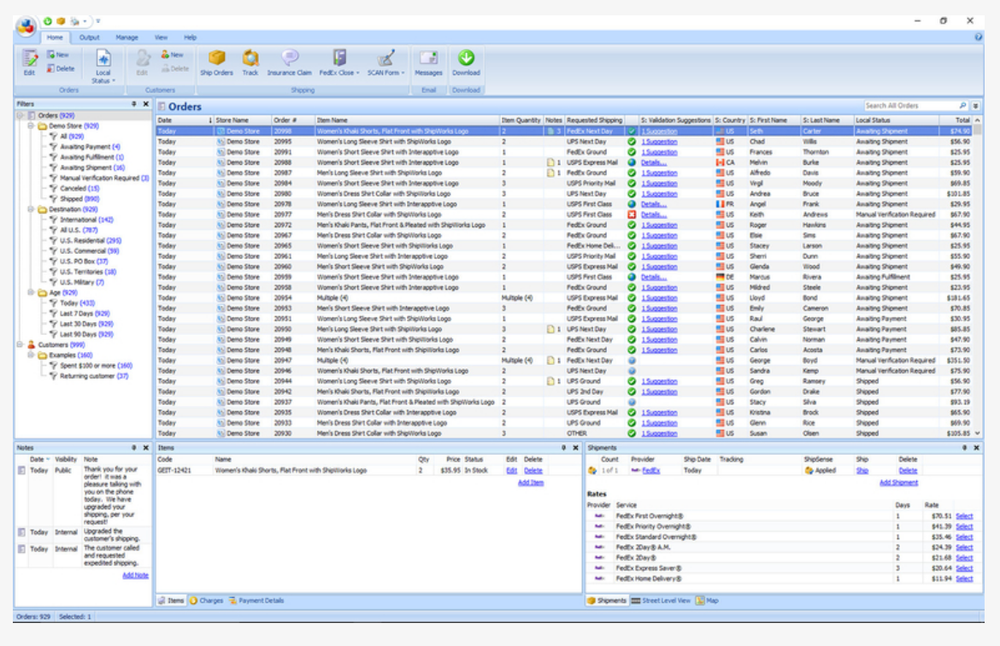The image size is (1000, 646).
Task: Open the FedEx Close dropdown
Action: 339,62
